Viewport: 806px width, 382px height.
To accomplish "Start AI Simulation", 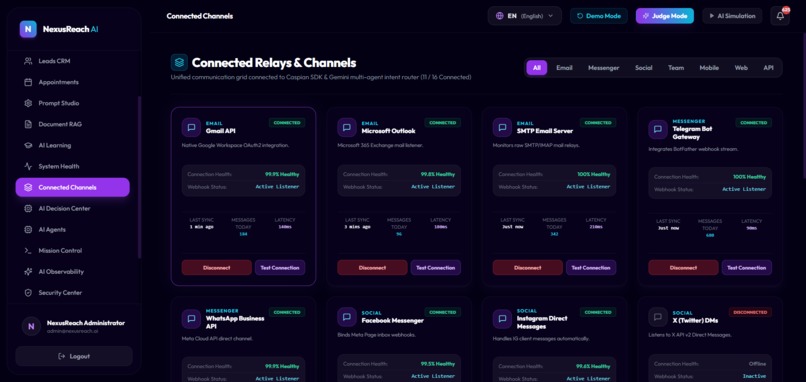I will 732,16.
